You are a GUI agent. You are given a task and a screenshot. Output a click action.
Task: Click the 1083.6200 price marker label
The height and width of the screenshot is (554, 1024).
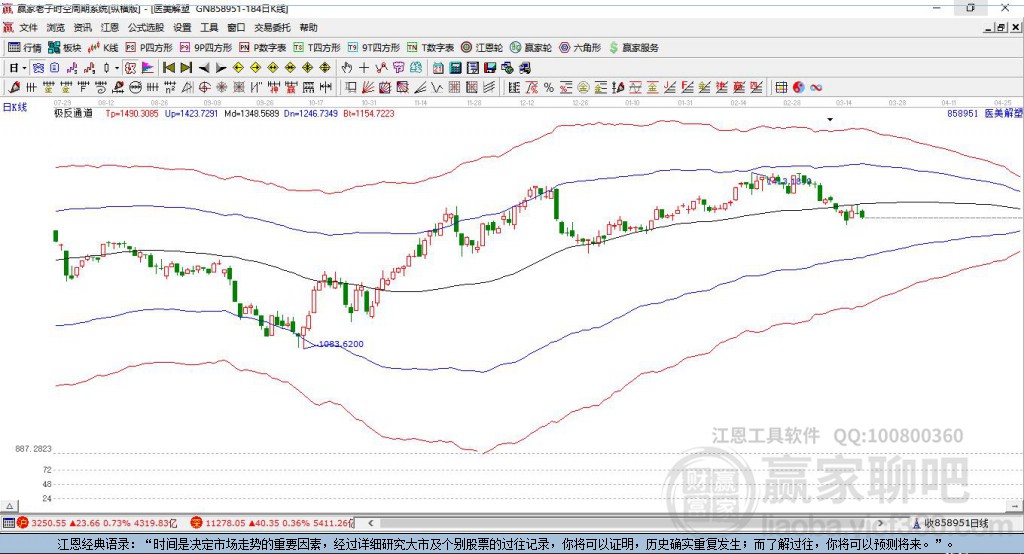click(x=341, y=344)
